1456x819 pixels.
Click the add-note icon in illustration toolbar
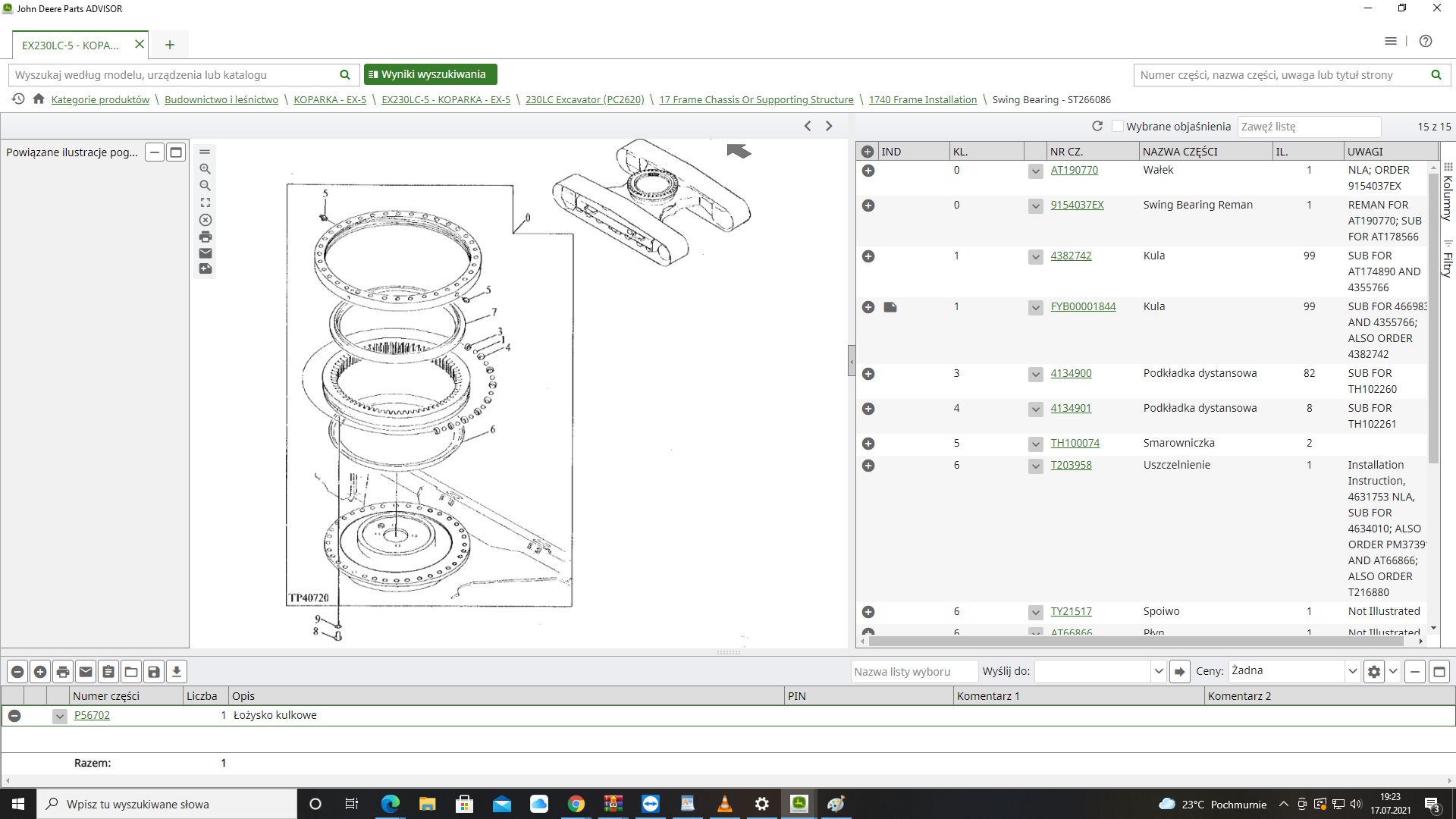point(205,269)
